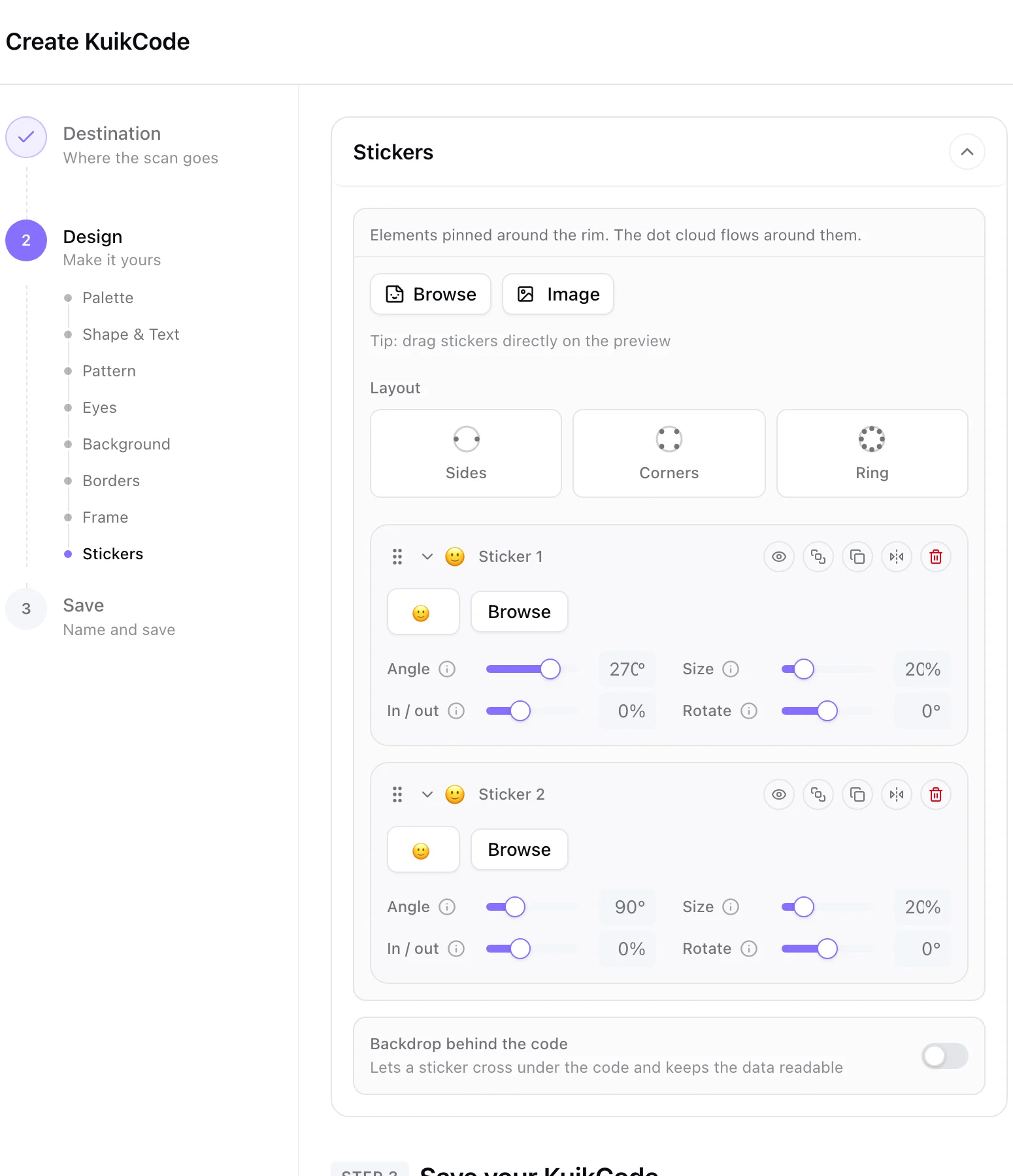1013x1176 pixels.
Task: Select the Sides layout option
Action: tap(466, 453)
